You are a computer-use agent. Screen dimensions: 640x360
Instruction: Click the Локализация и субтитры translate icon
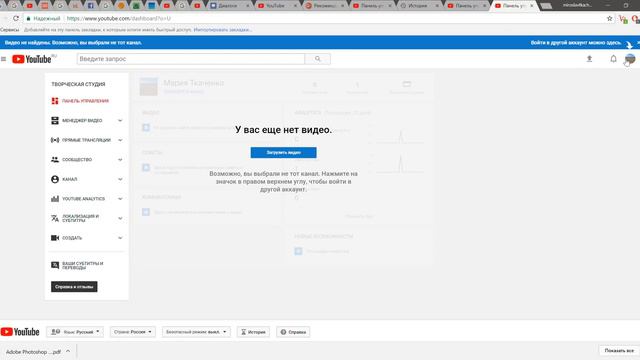click(x=55, y=218)
